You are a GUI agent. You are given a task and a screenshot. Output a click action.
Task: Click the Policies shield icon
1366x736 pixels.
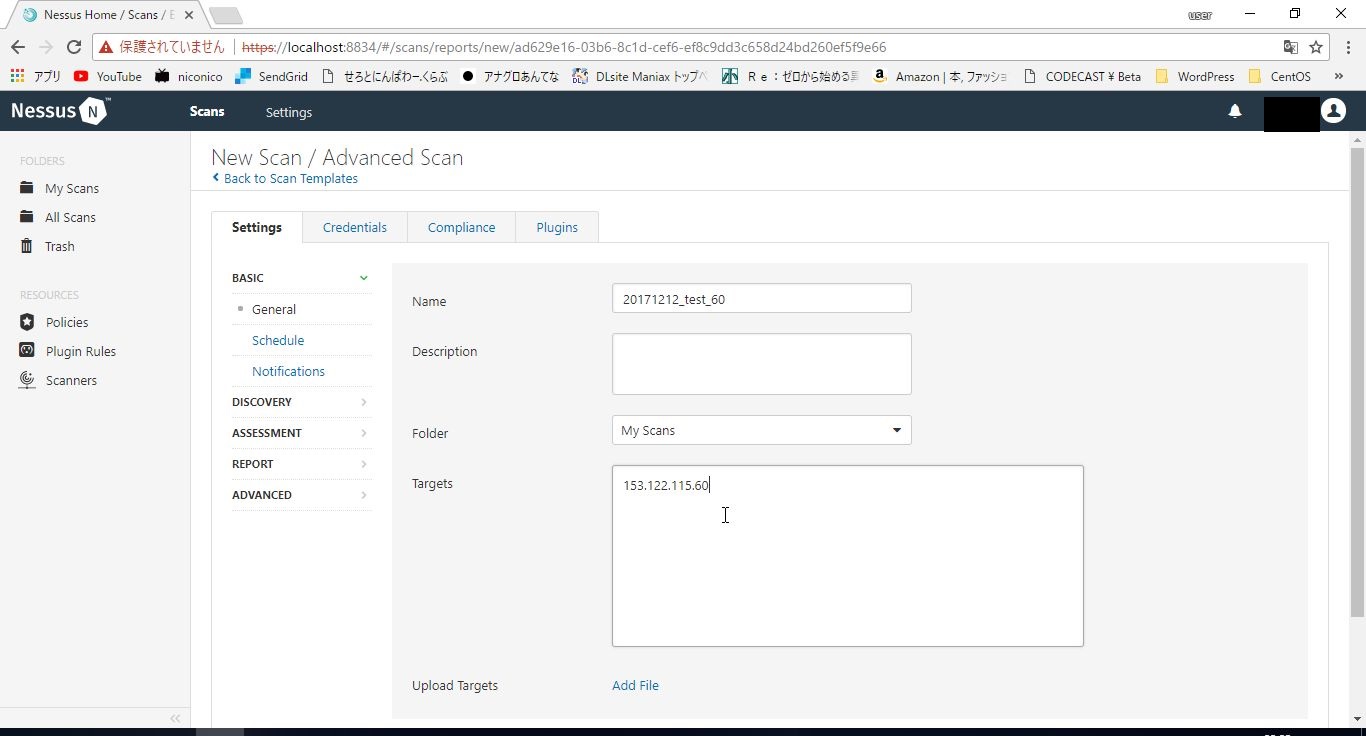pos(27,322)
